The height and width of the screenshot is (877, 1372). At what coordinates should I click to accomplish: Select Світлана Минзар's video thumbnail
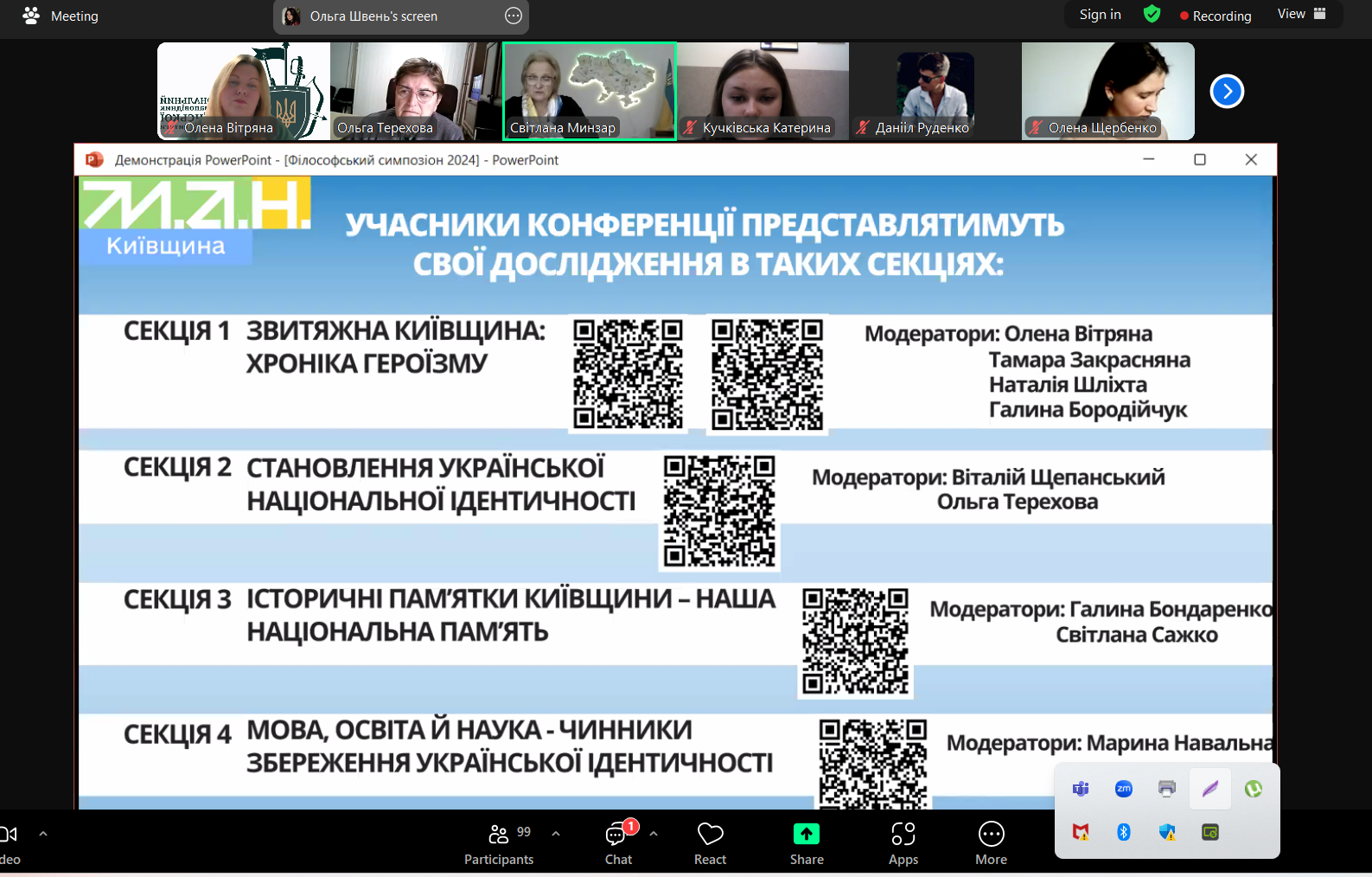589,91
